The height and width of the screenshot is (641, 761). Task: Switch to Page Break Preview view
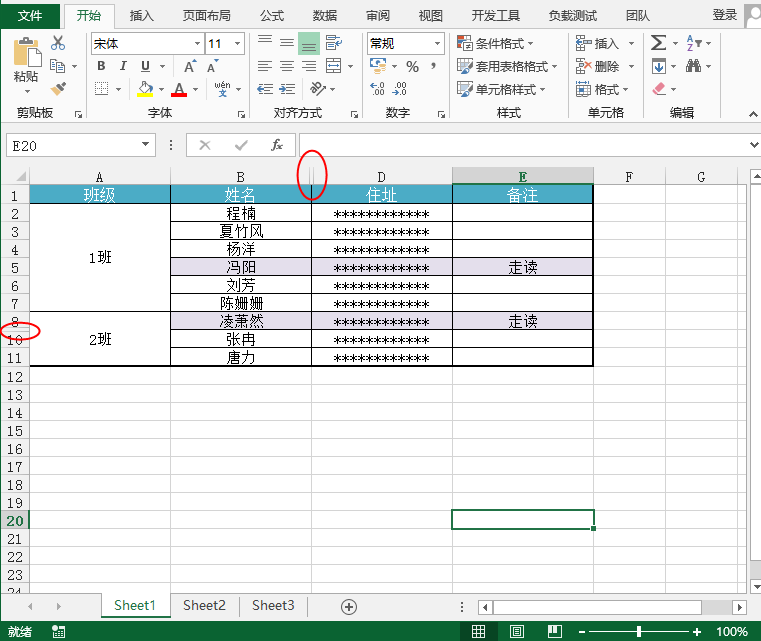pyautogui.click(x=554, y=631)
